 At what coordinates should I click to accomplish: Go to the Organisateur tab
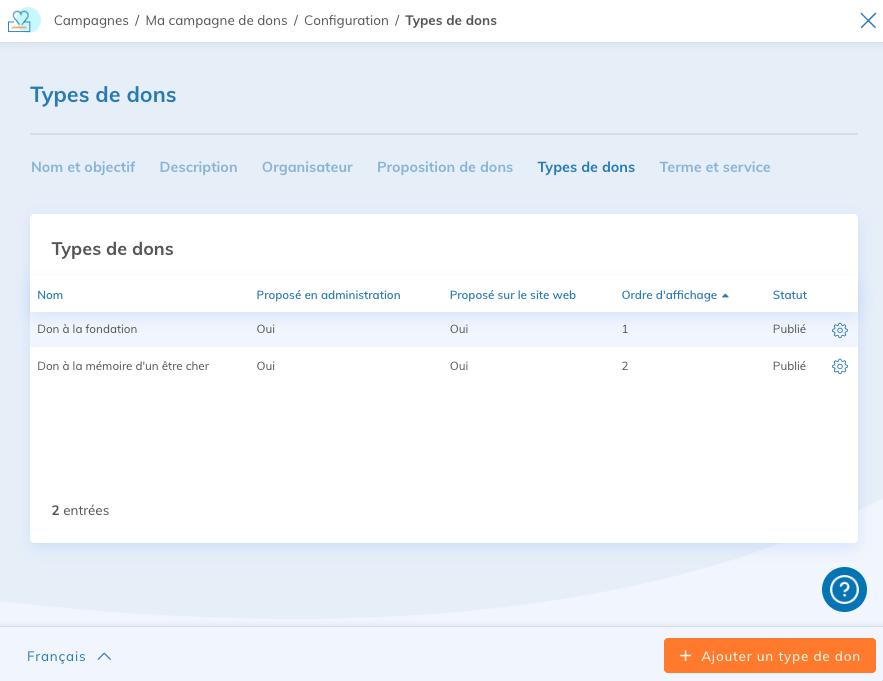coord(307,167)
